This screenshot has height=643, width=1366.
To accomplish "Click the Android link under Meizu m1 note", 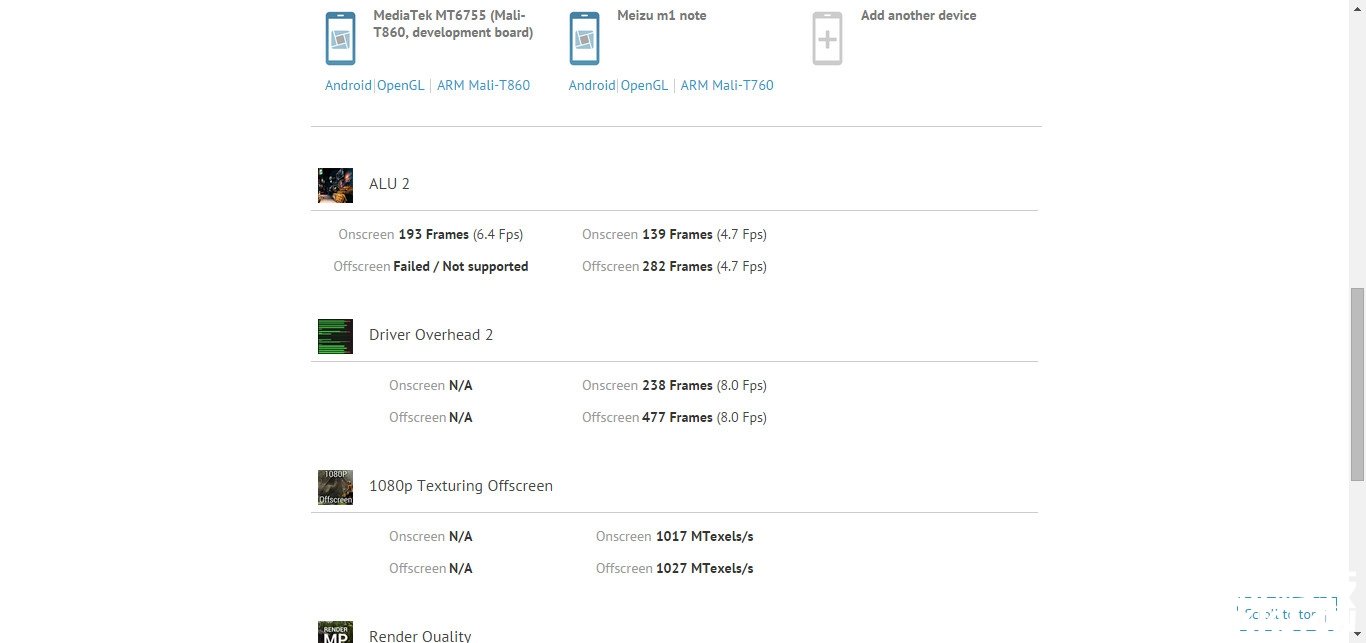I will 592,86.
